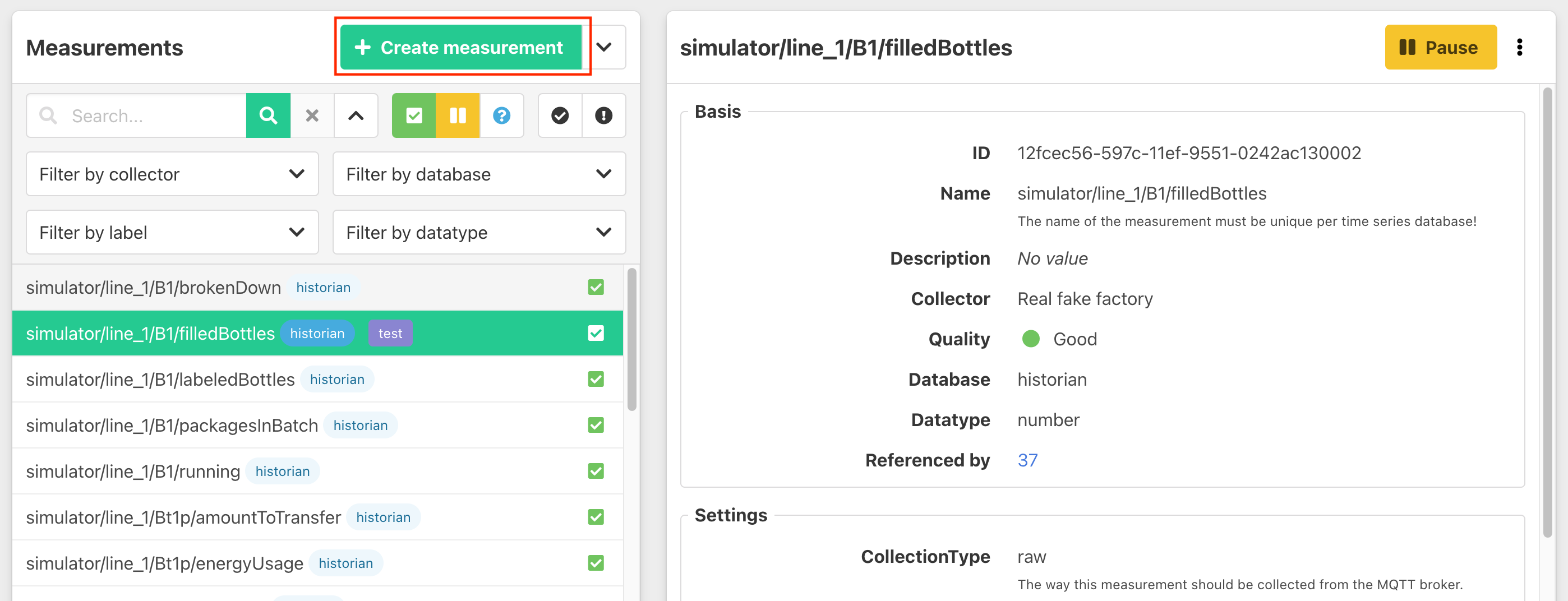Select the Bt1p/energyUsage measurement row
This screenshot has width=1568, height=601.
(317, 563)
